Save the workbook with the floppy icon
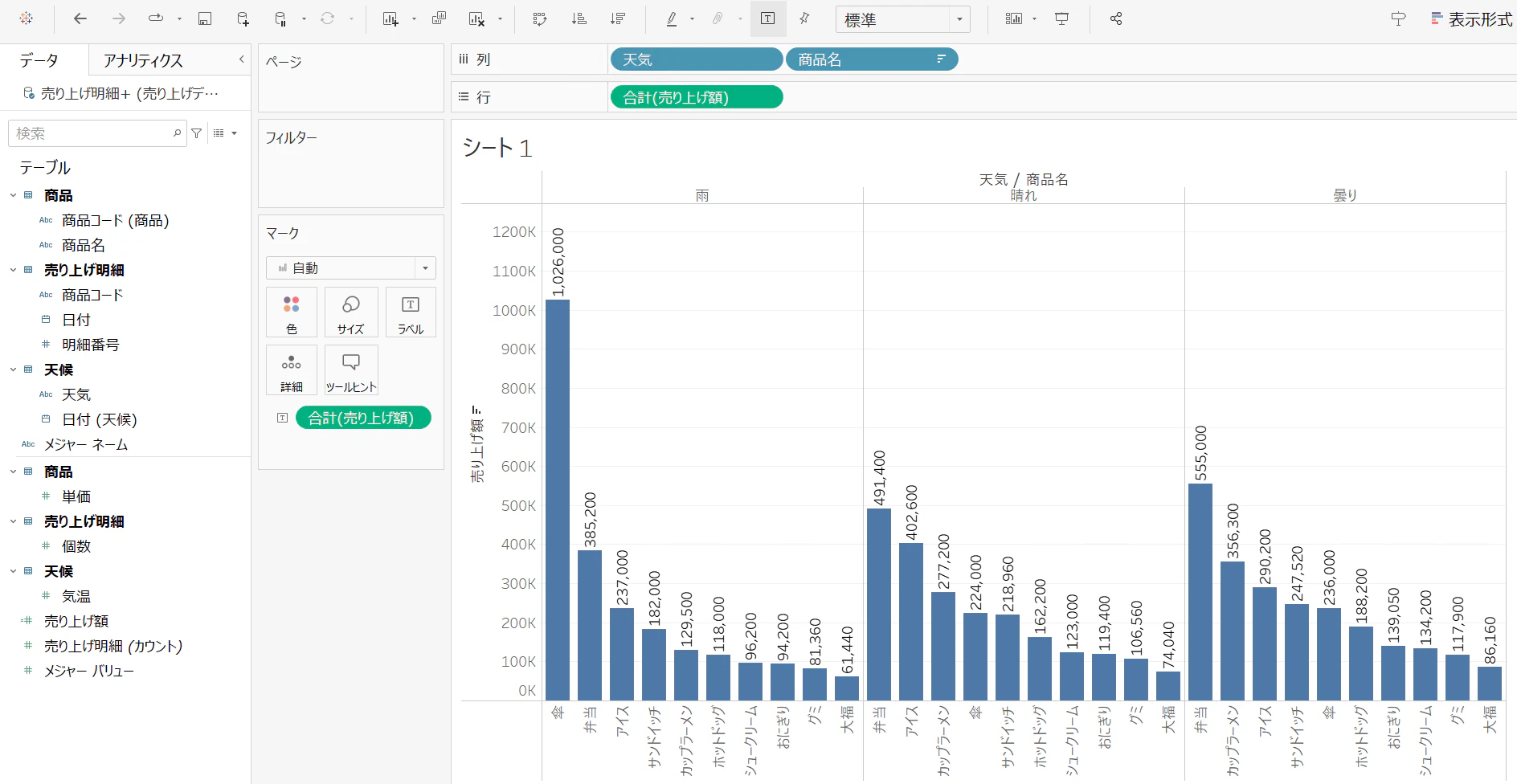Viewport: 1517px width, 784px height. coord(205,18)
